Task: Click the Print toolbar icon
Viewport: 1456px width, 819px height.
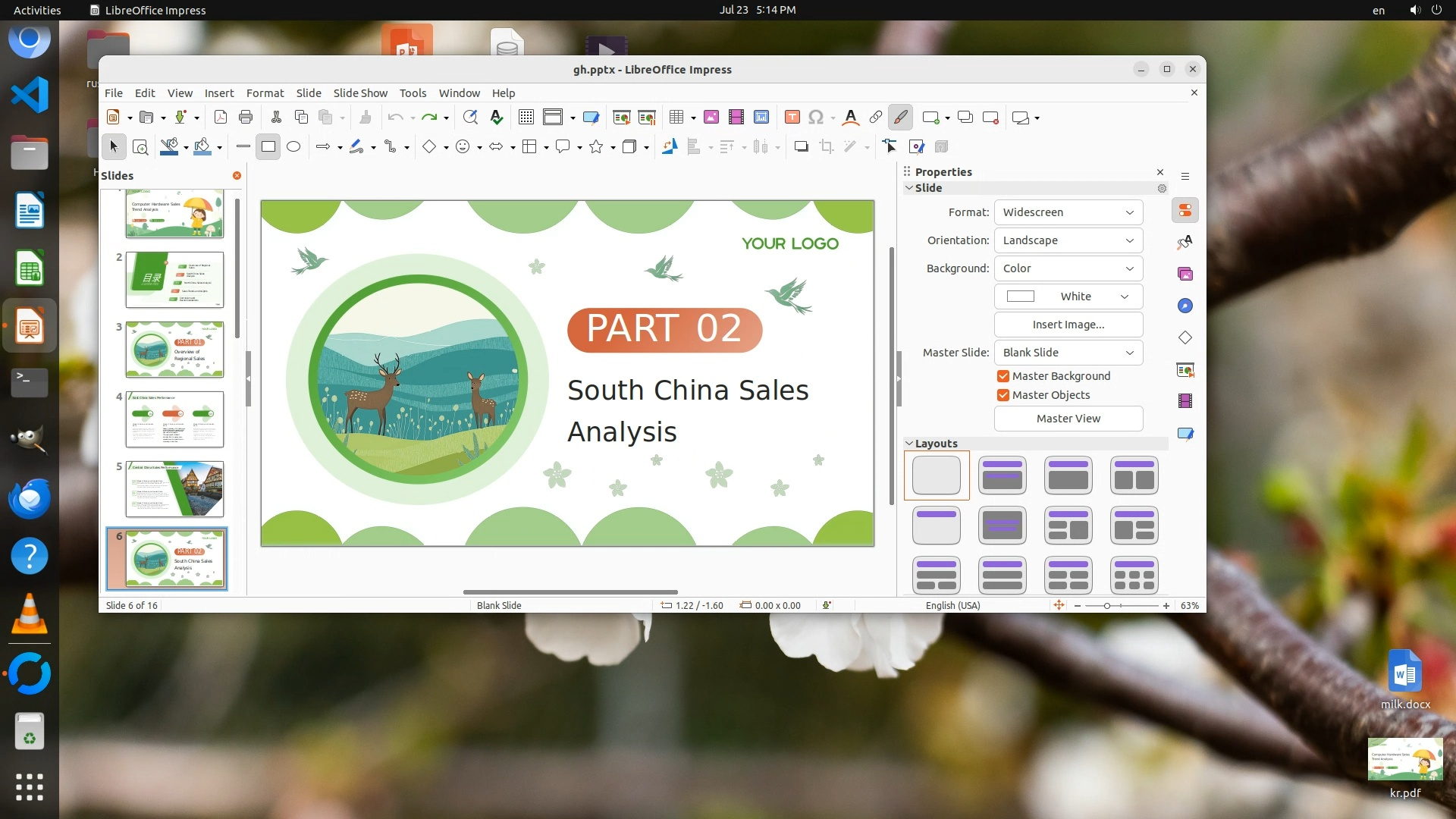Action: point(245,117)
